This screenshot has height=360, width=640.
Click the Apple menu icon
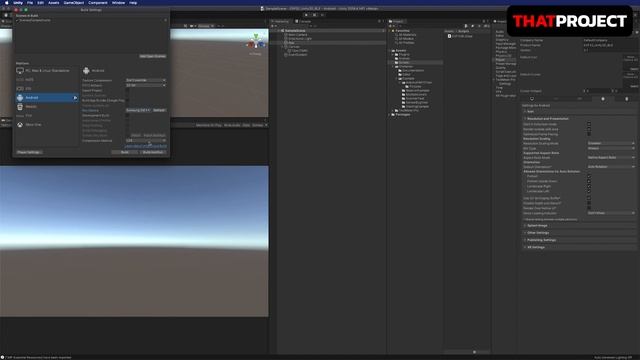[x=7, y=3]
